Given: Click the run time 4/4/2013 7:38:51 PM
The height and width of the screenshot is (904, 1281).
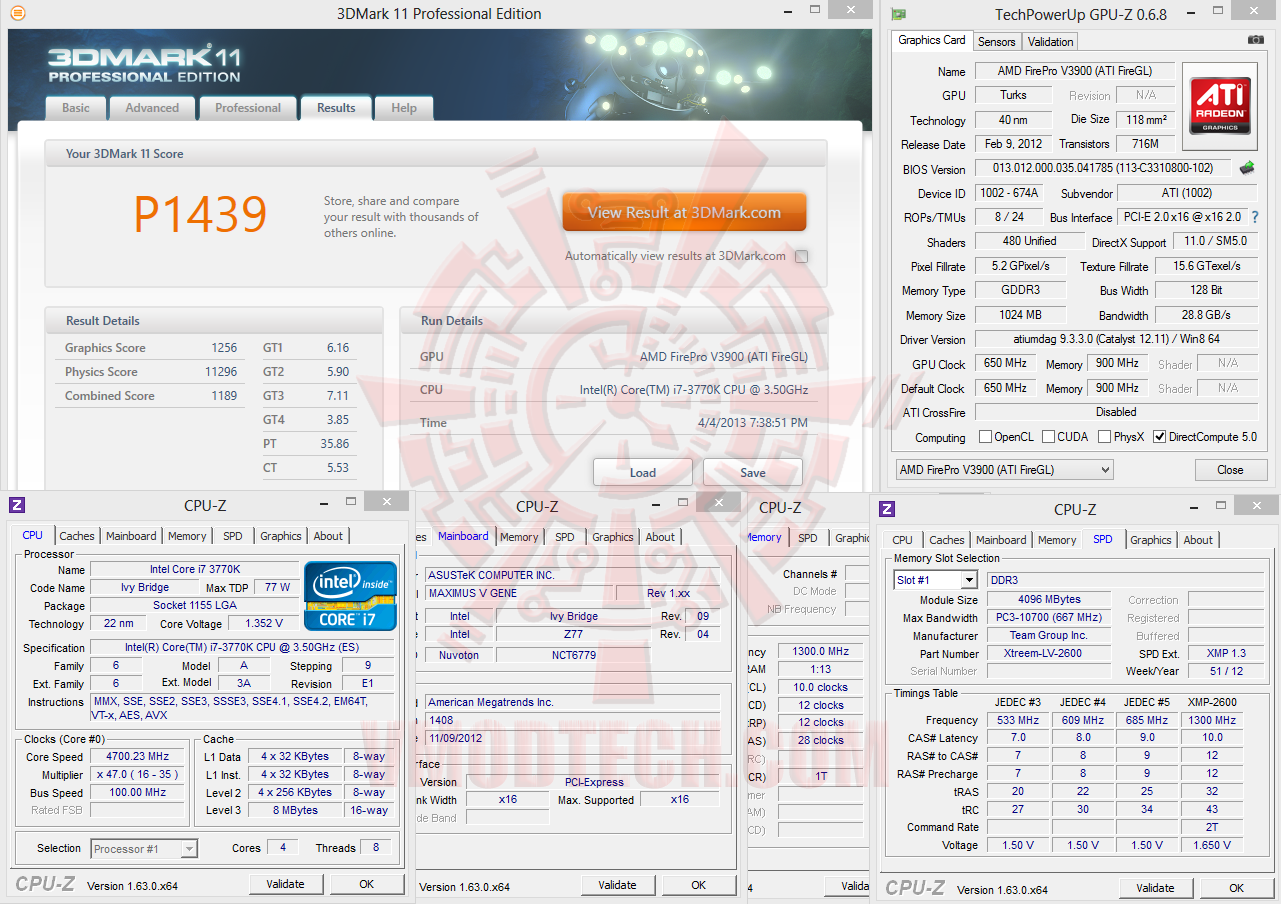Looking at the screenshot, I should pos(752,423).
